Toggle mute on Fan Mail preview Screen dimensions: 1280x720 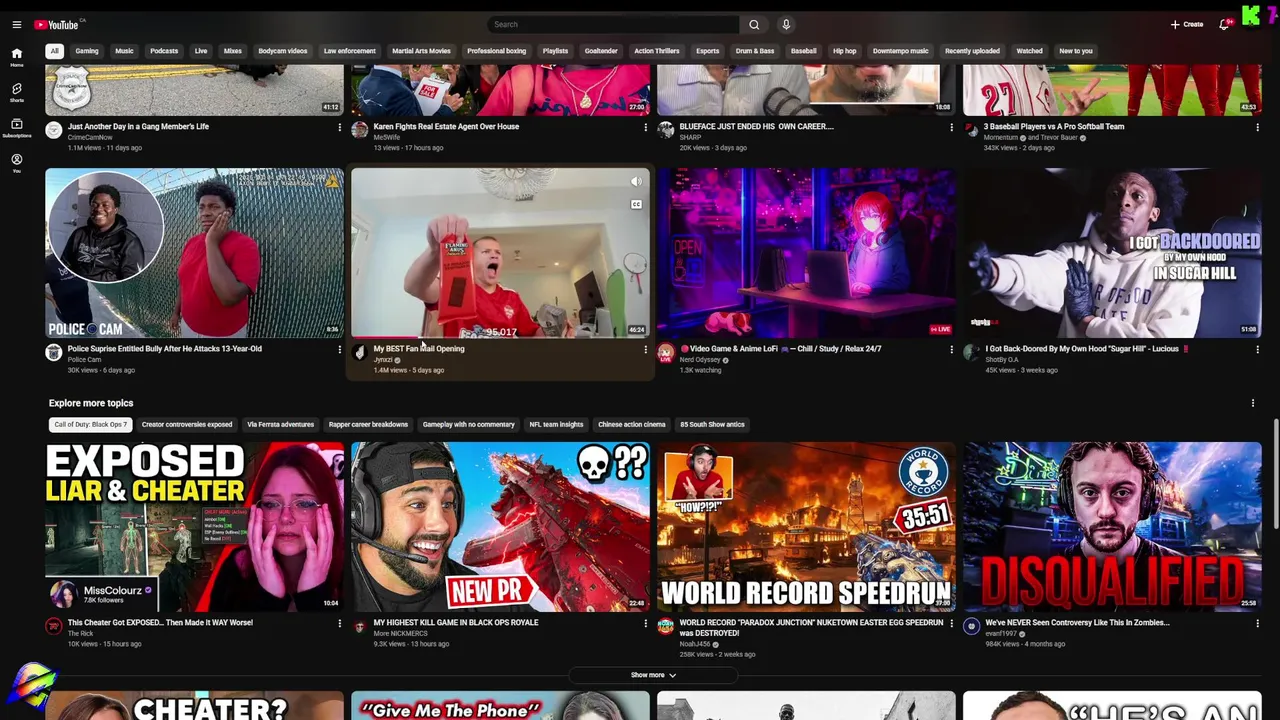click(x=636, y=182)
